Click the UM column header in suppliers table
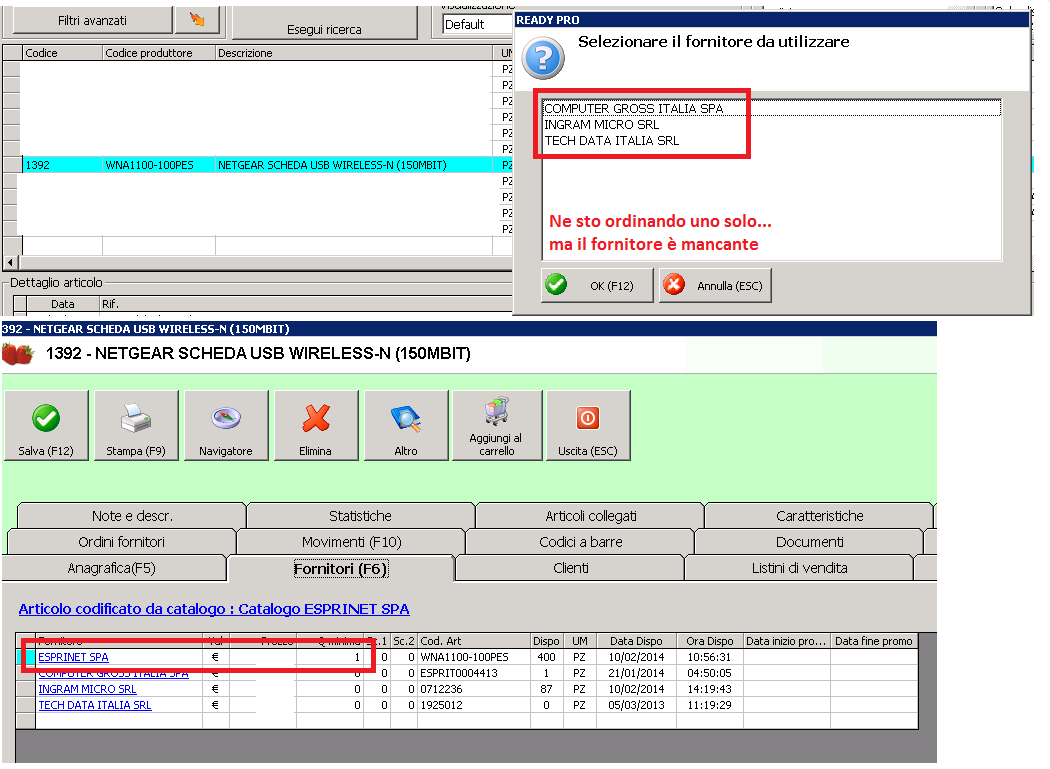 (579, 641)
